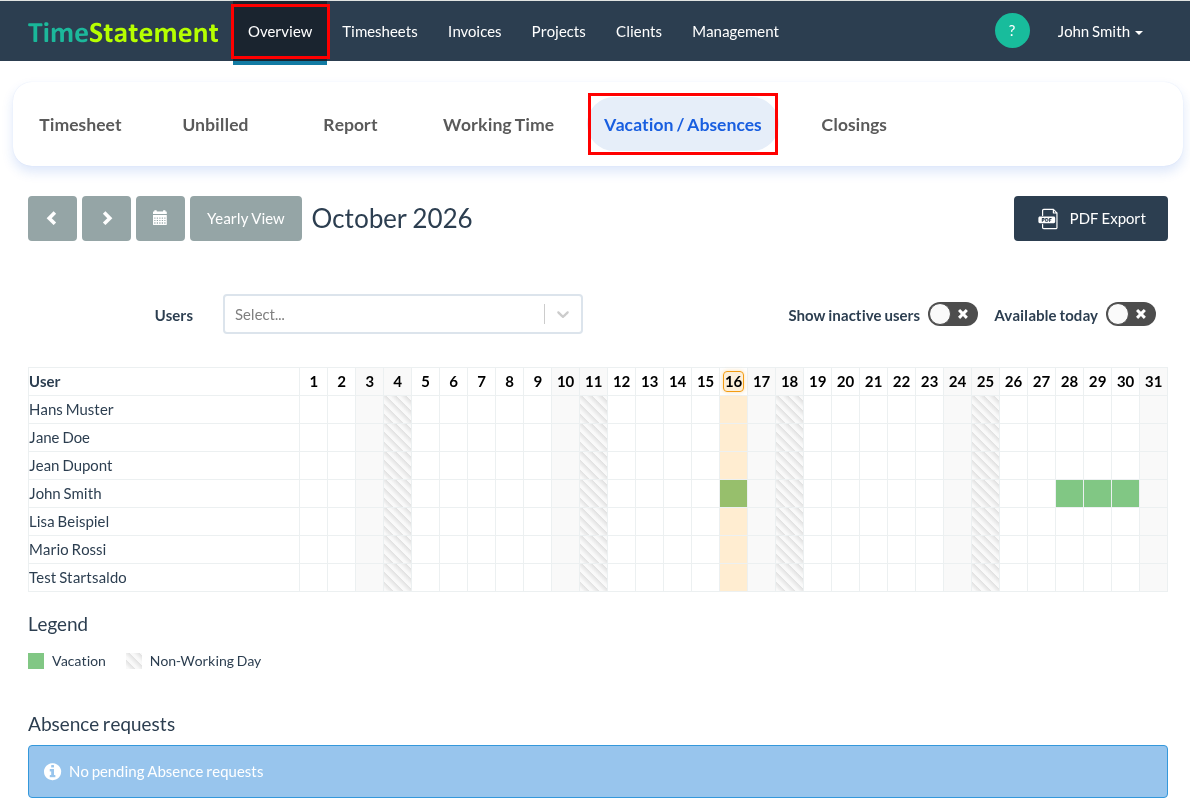The height and width of the screenshot is (804, 1190).
Task: Toggle the Available today switch
Action: 1131,314
